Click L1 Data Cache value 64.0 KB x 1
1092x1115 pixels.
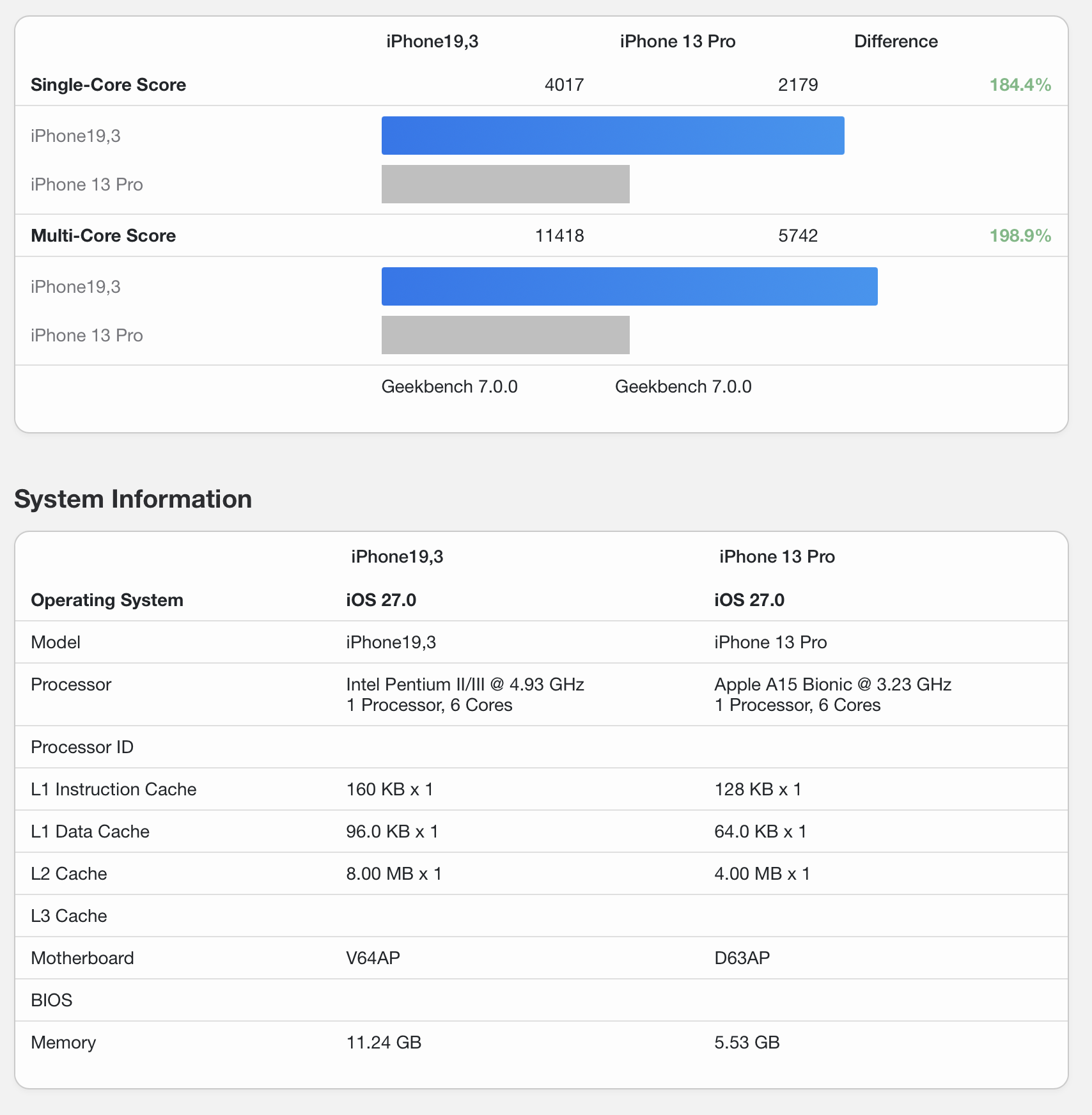tap(760, 832)
